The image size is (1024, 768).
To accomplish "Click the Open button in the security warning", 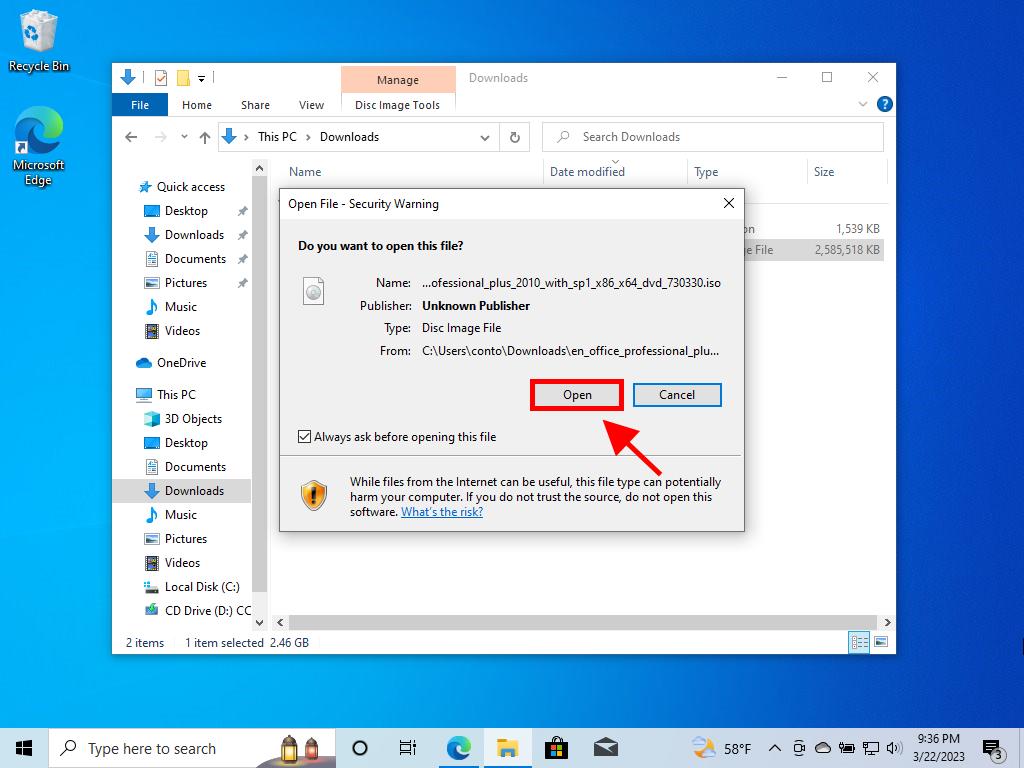I will [577, 395].
